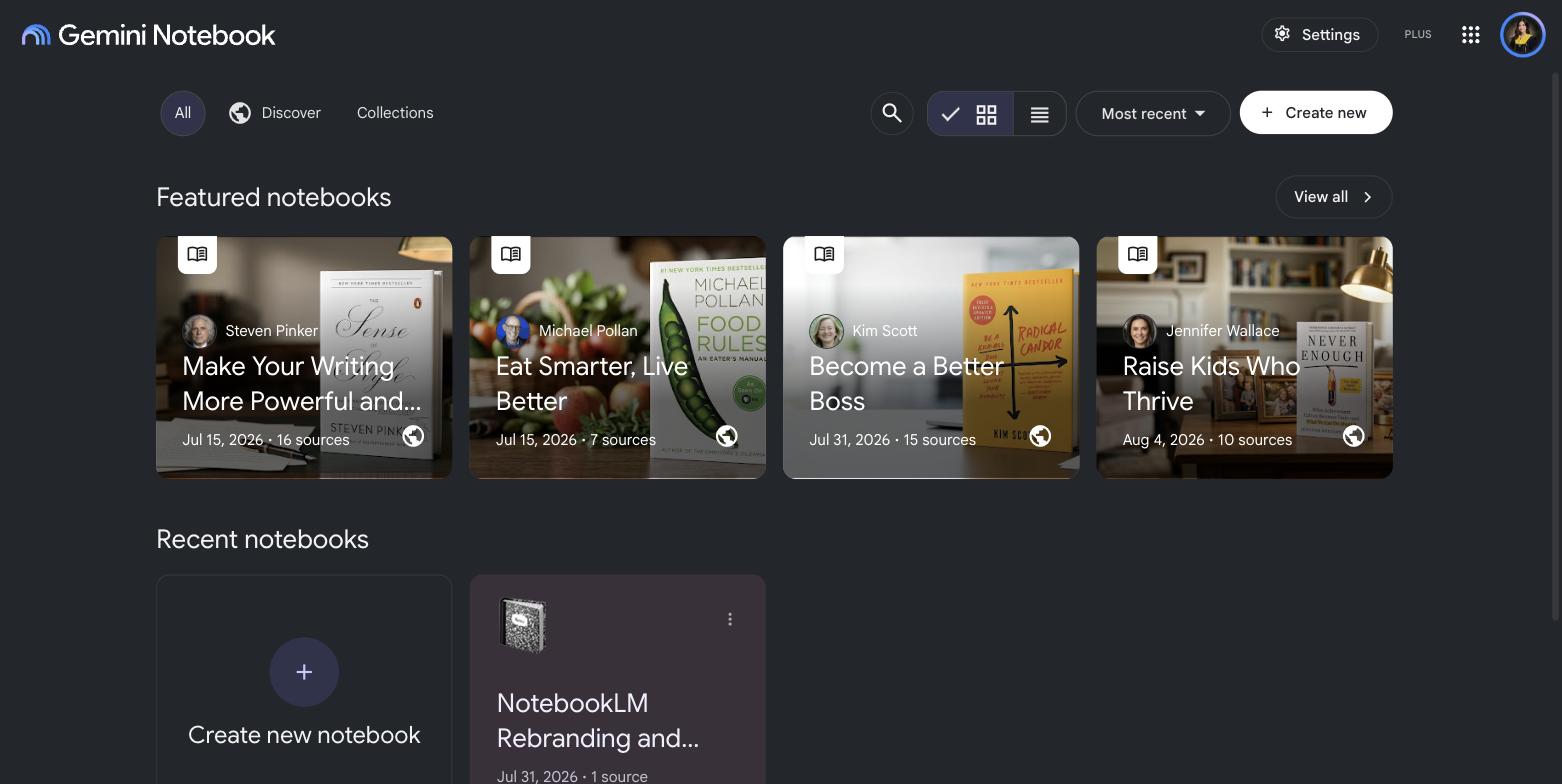Viewport: 1562px width, 784px height.
Task: Open Become a Better Boss notebook
Action: 931,358
